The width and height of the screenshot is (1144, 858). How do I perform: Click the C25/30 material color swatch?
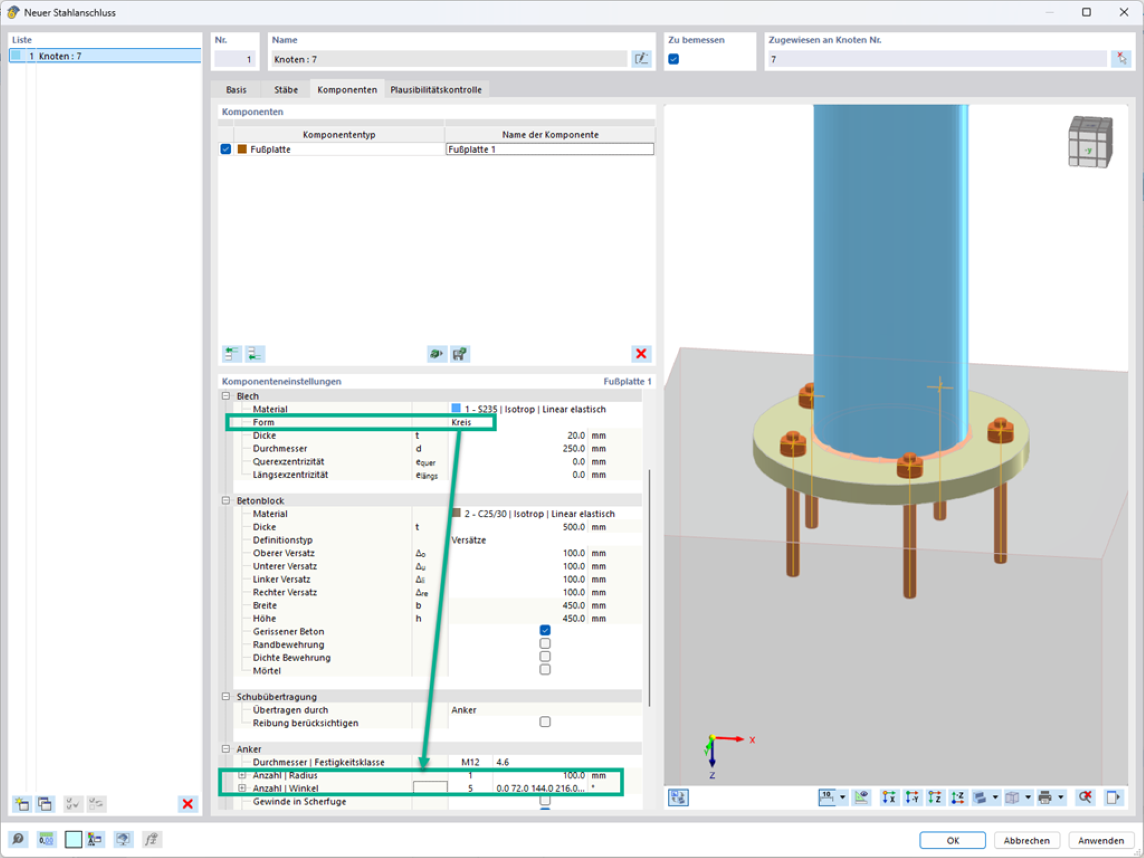click(x=456, y=513)
